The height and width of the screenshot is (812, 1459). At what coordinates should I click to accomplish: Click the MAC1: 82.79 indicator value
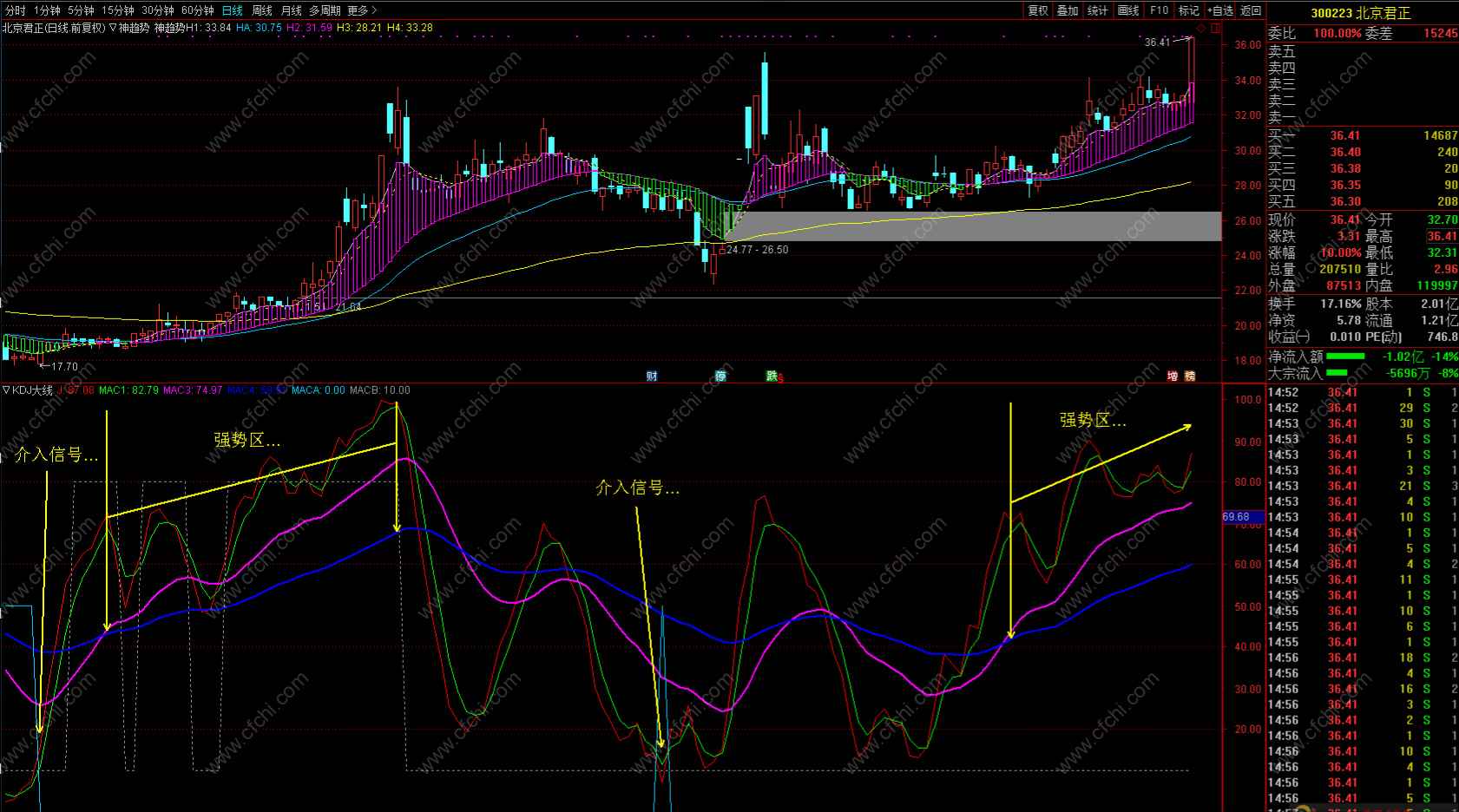click(128, 390)
